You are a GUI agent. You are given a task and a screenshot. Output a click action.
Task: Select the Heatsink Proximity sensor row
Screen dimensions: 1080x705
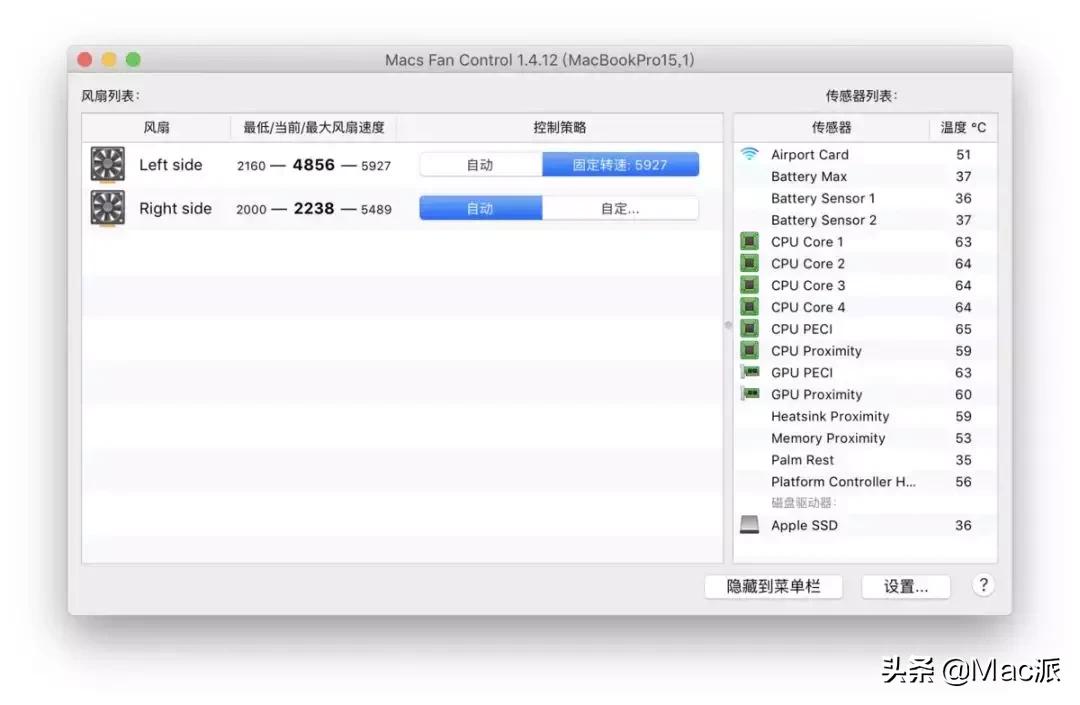[830, 416]
